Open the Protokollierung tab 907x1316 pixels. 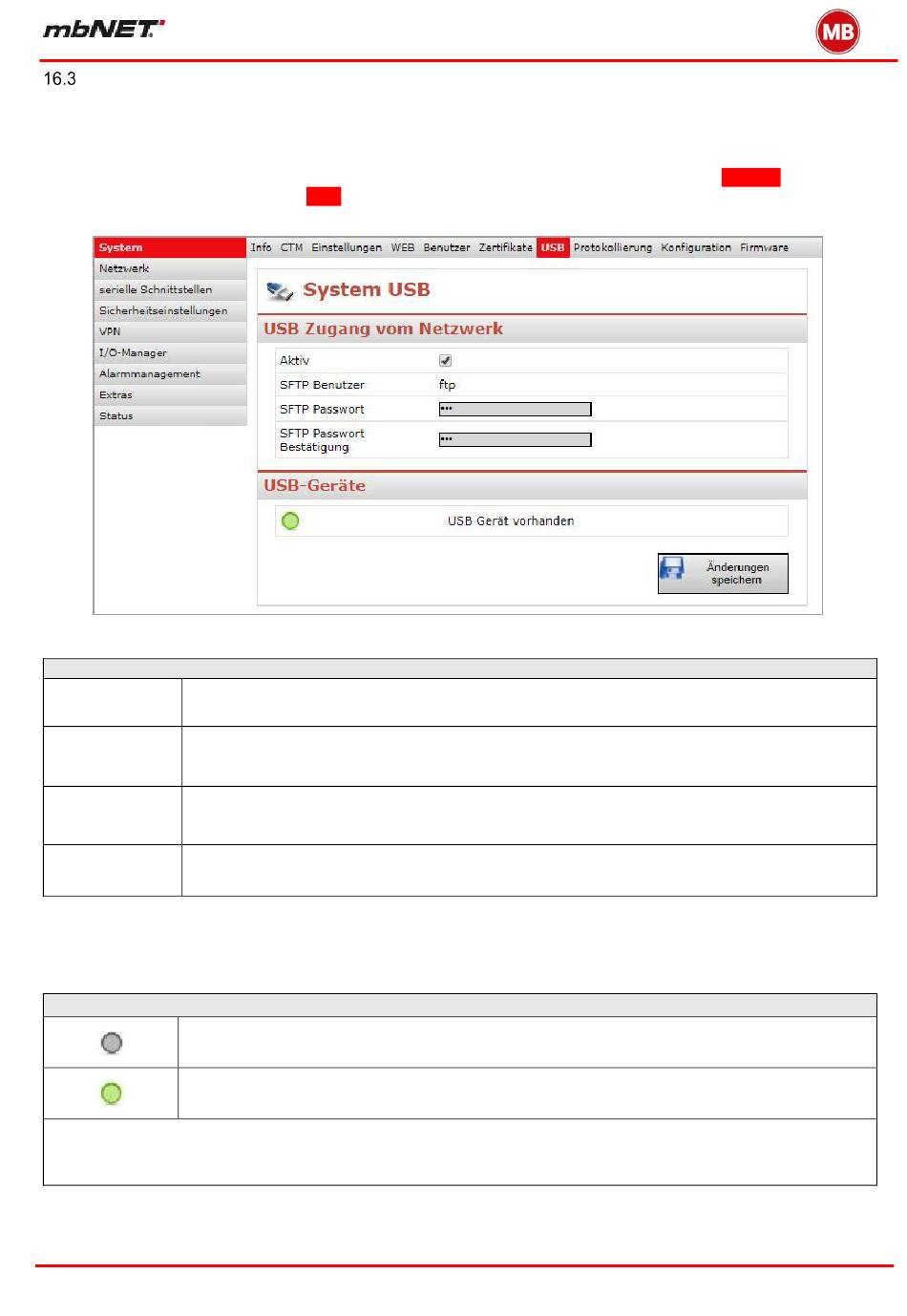613,247
